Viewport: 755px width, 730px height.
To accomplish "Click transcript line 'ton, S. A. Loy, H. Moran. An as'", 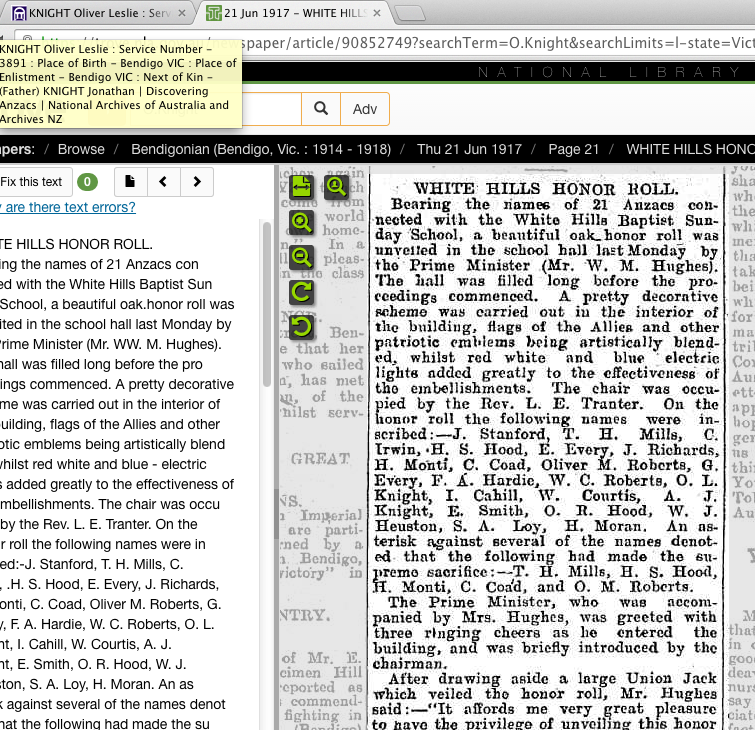I will coord(97,684).
